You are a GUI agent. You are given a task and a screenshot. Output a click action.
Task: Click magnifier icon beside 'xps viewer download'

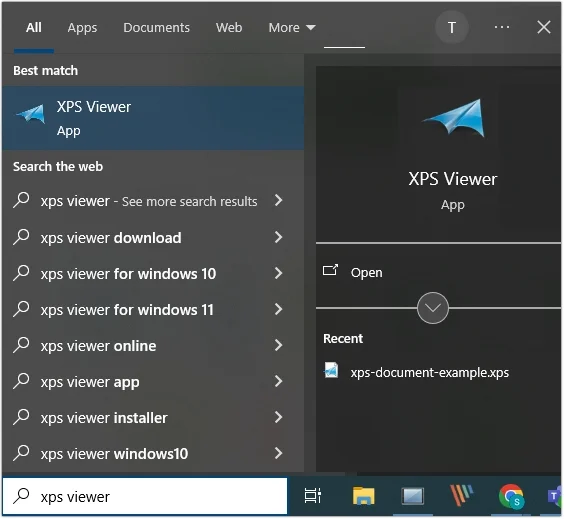coord(21,237)
